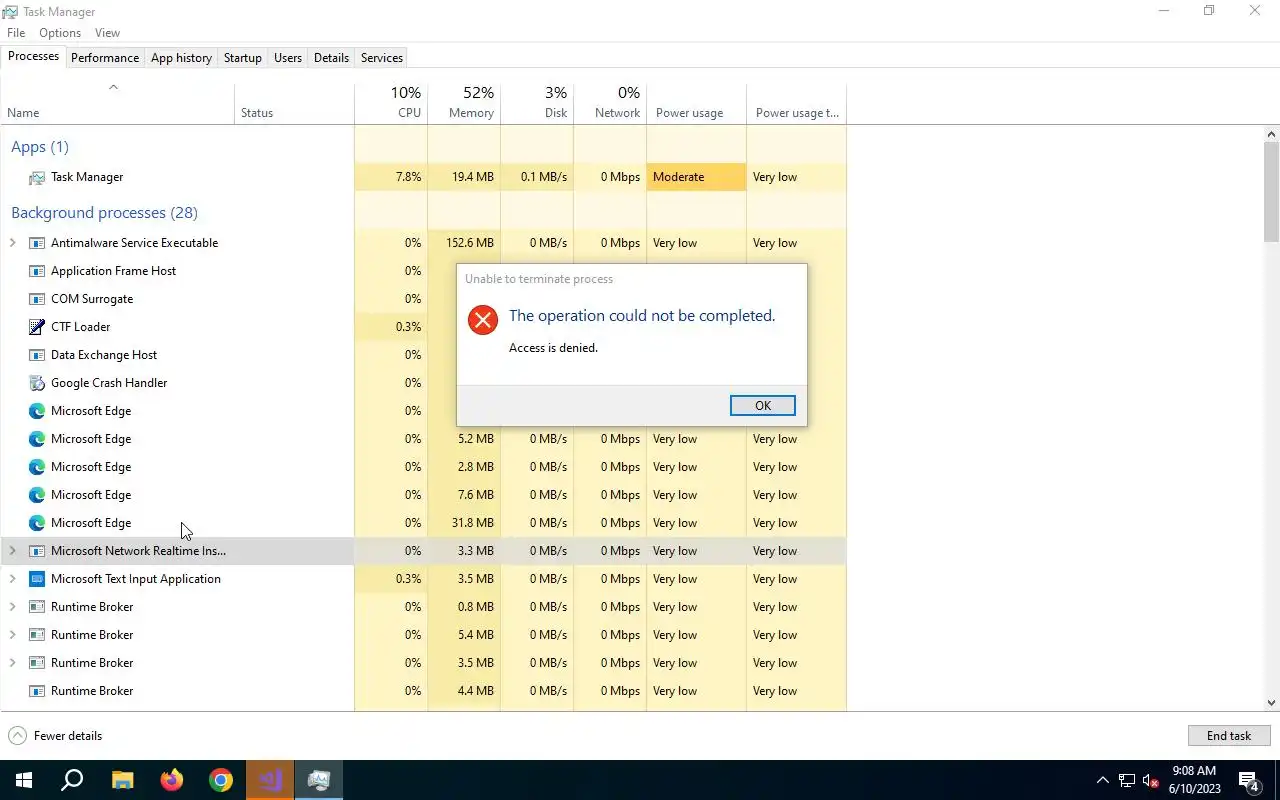Click the Task Manager title bar icon
The width and height of the screenshot is (1280, 800).
pos(10,11)
